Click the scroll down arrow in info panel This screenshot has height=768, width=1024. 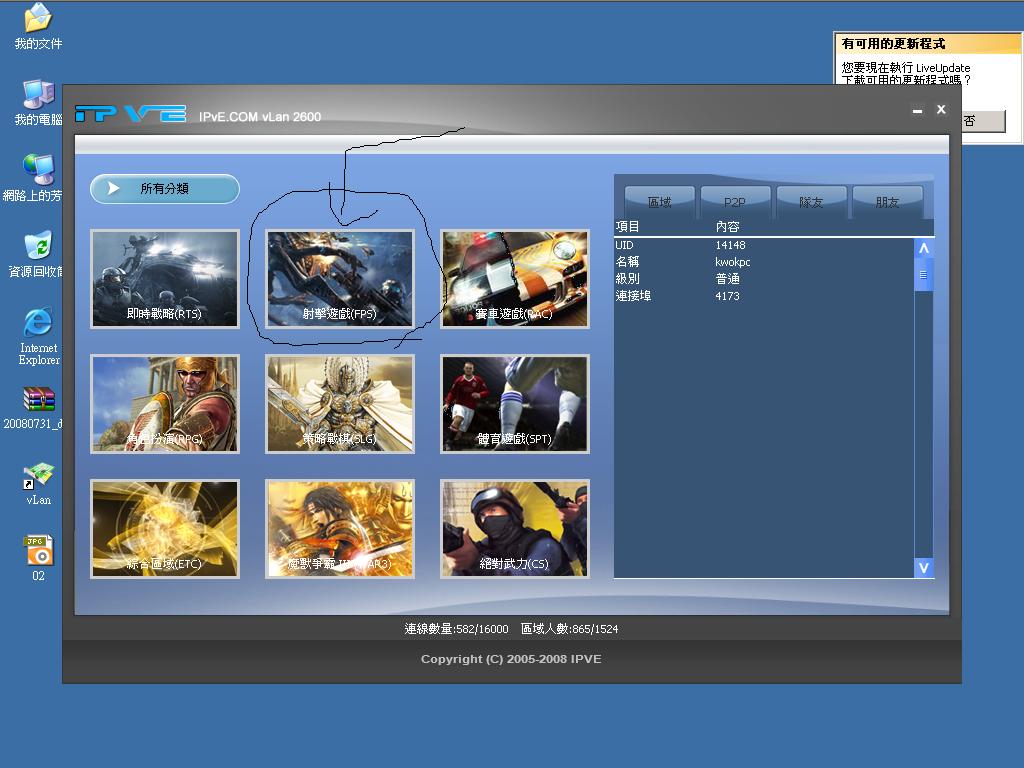coord(923,568)
